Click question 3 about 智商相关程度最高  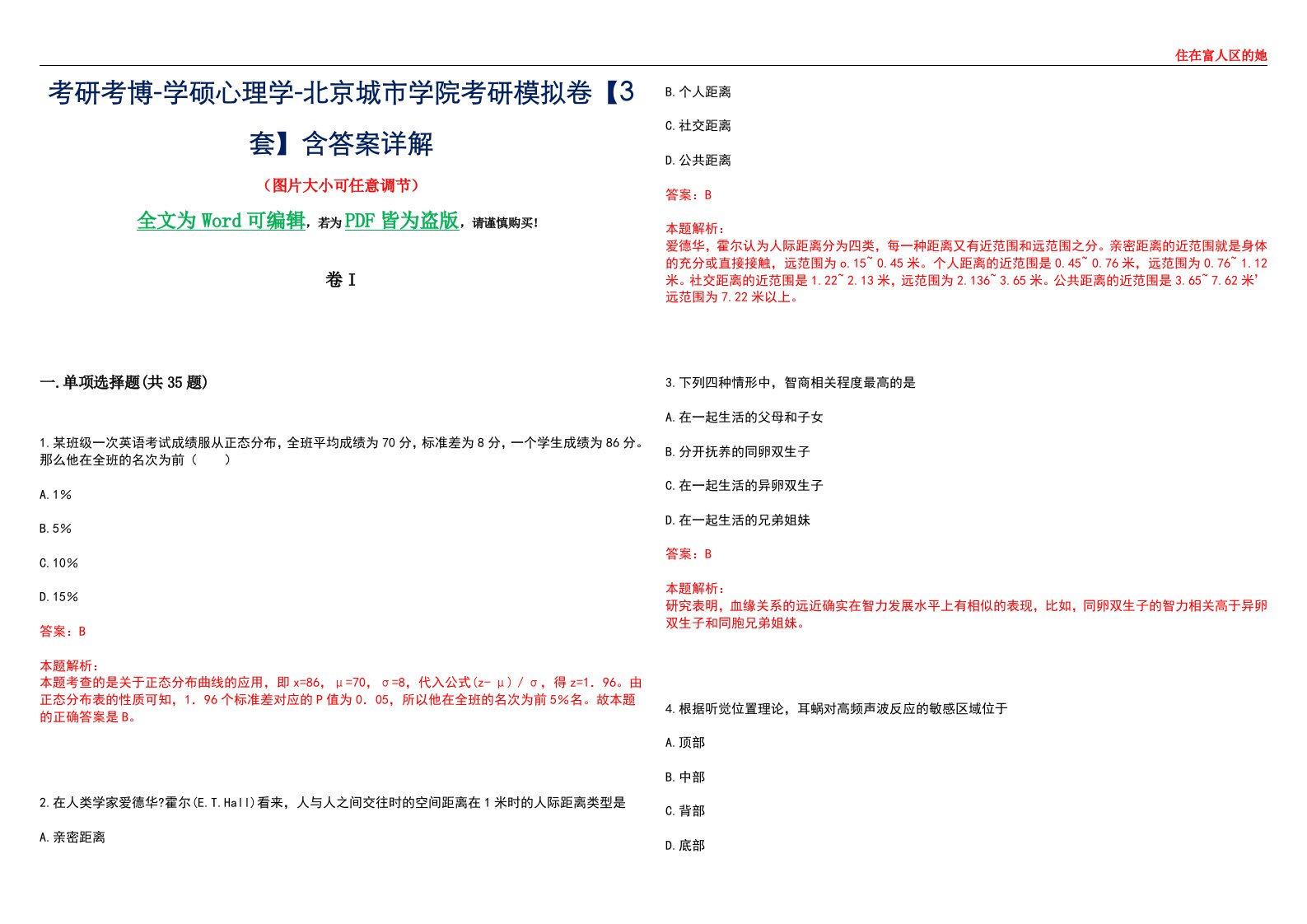[x=790, y=382]
